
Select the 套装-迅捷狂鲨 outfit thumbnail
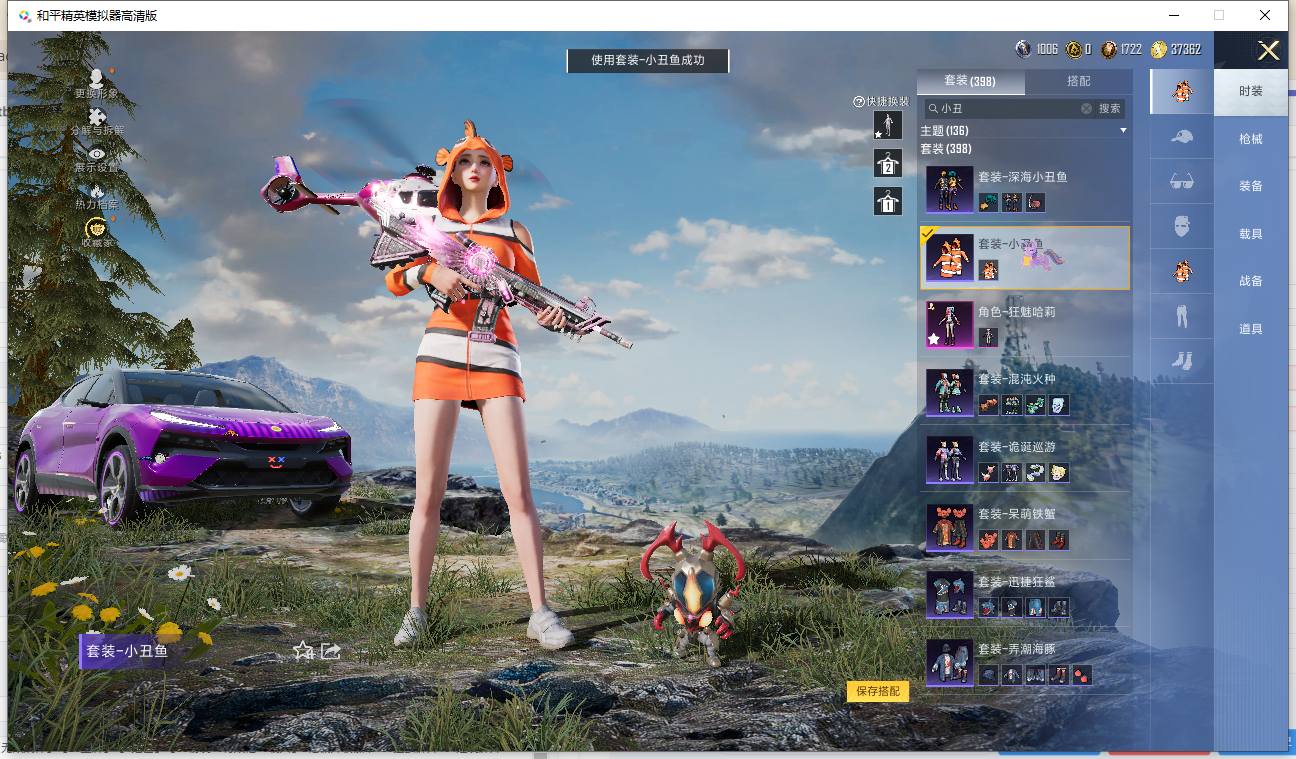950,595
